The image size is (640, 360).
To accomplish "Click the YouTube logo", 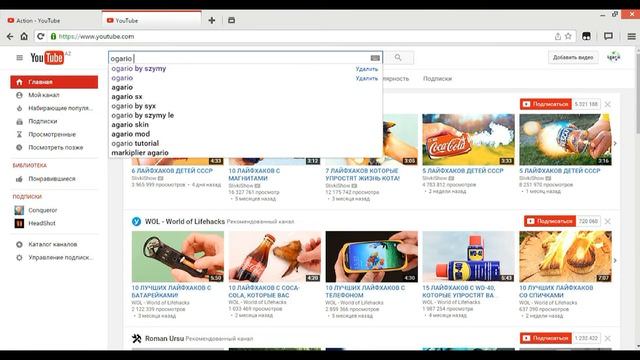I will [x=47, y=58].
